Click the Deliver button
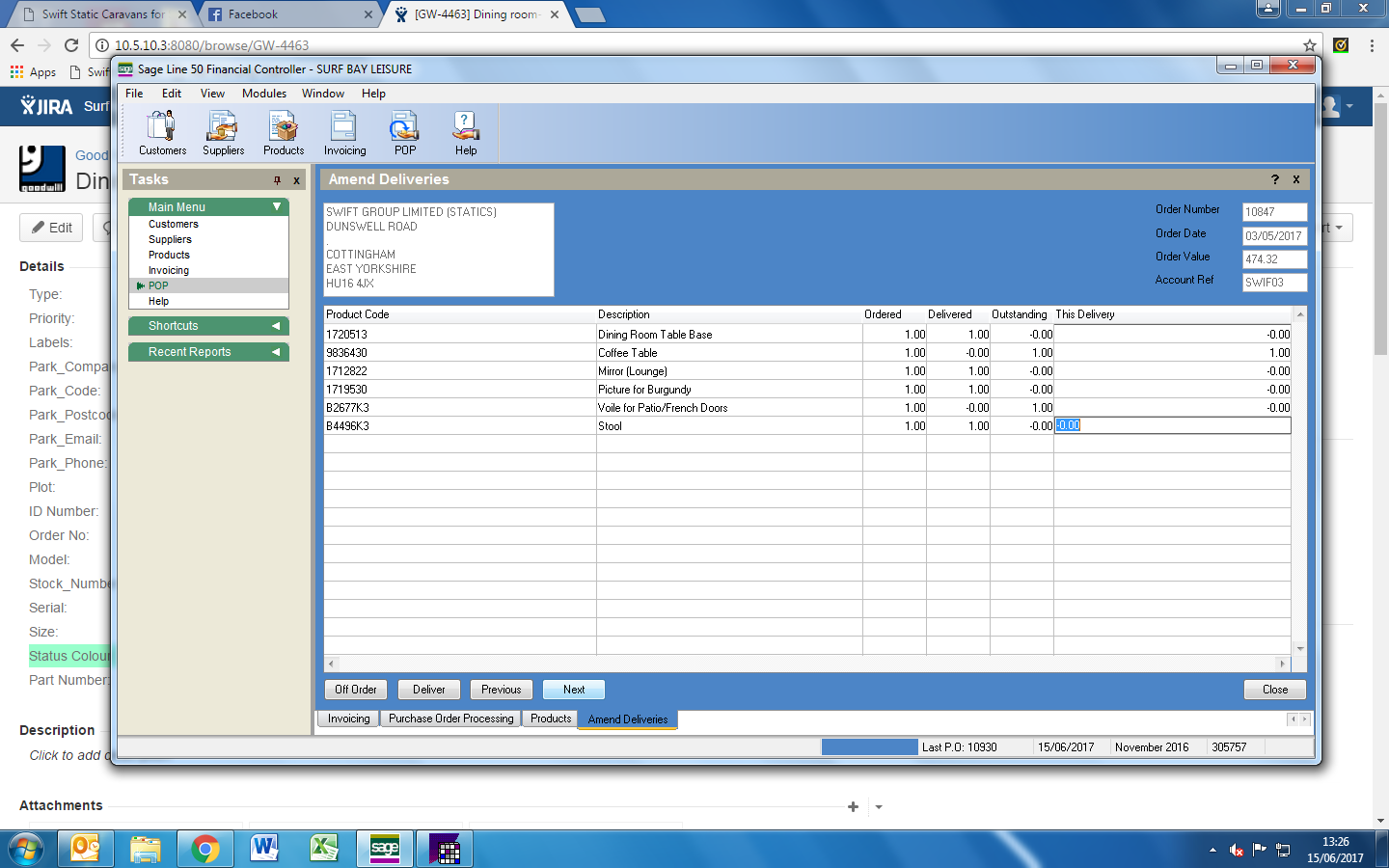 pos(429,690)
